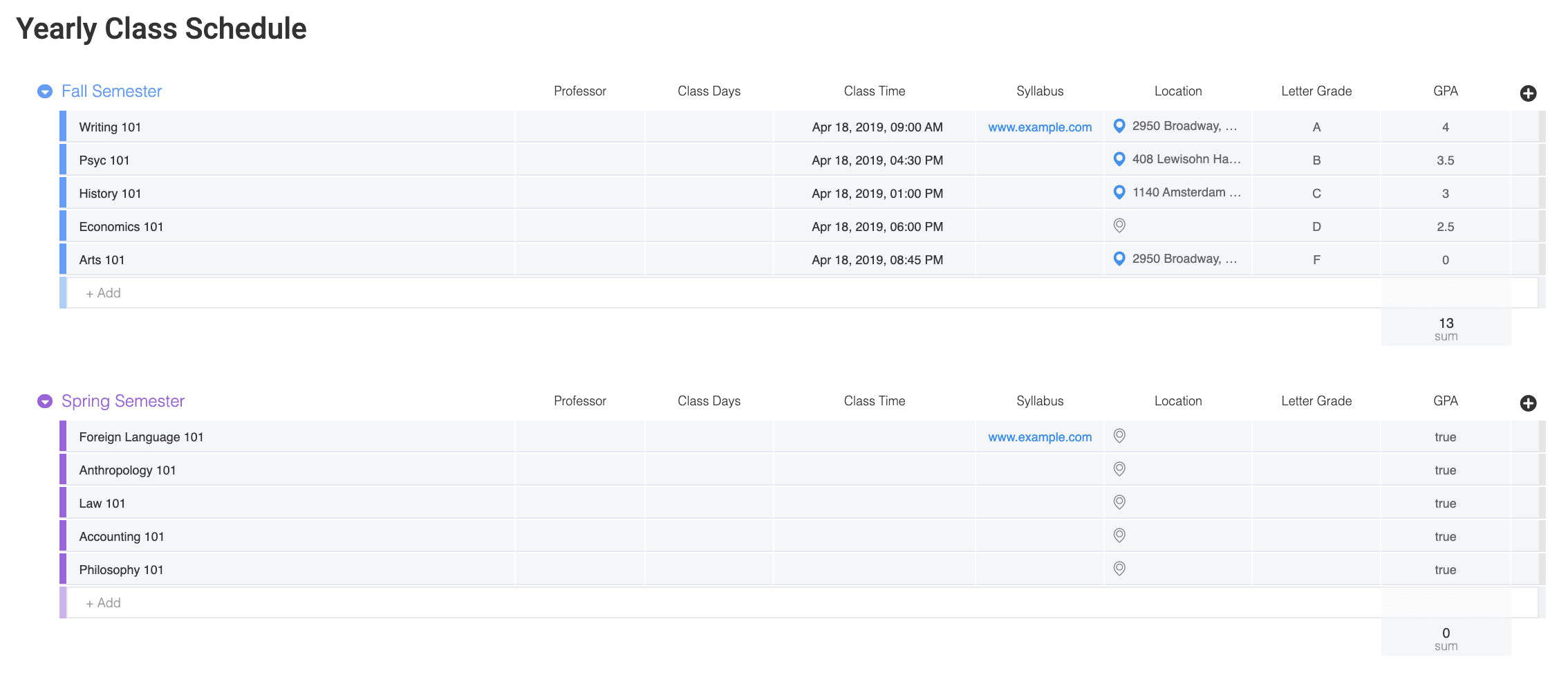This screenshot has height=682, width=1568.
Task: Click GPA header in Fall Semester
Action: pos(1446,91)
